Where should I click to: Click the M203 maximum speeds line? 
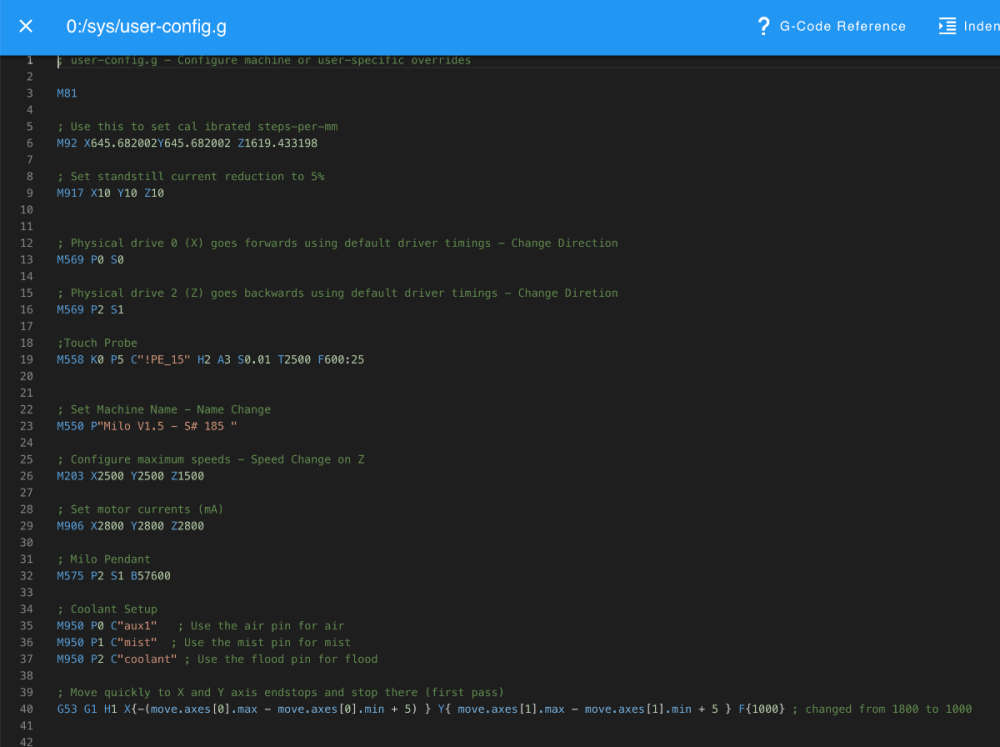pos(130,476)
